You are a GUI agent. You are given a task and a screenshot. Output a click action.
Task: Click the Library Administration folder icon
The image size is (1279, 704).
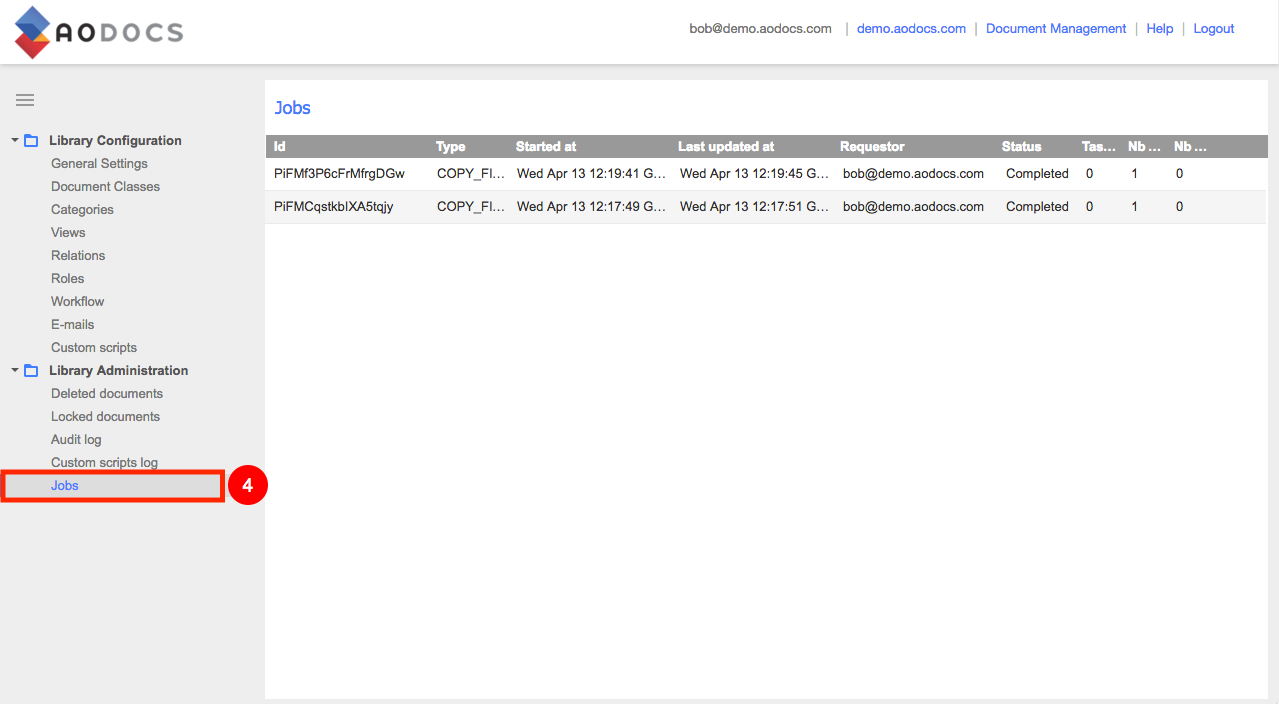(31, 371)
